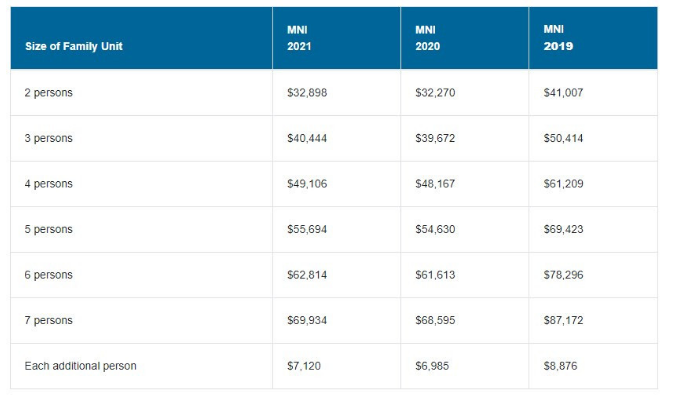Click the '3 persons' row label
The image size is (673, 397).
coord(49,138)
